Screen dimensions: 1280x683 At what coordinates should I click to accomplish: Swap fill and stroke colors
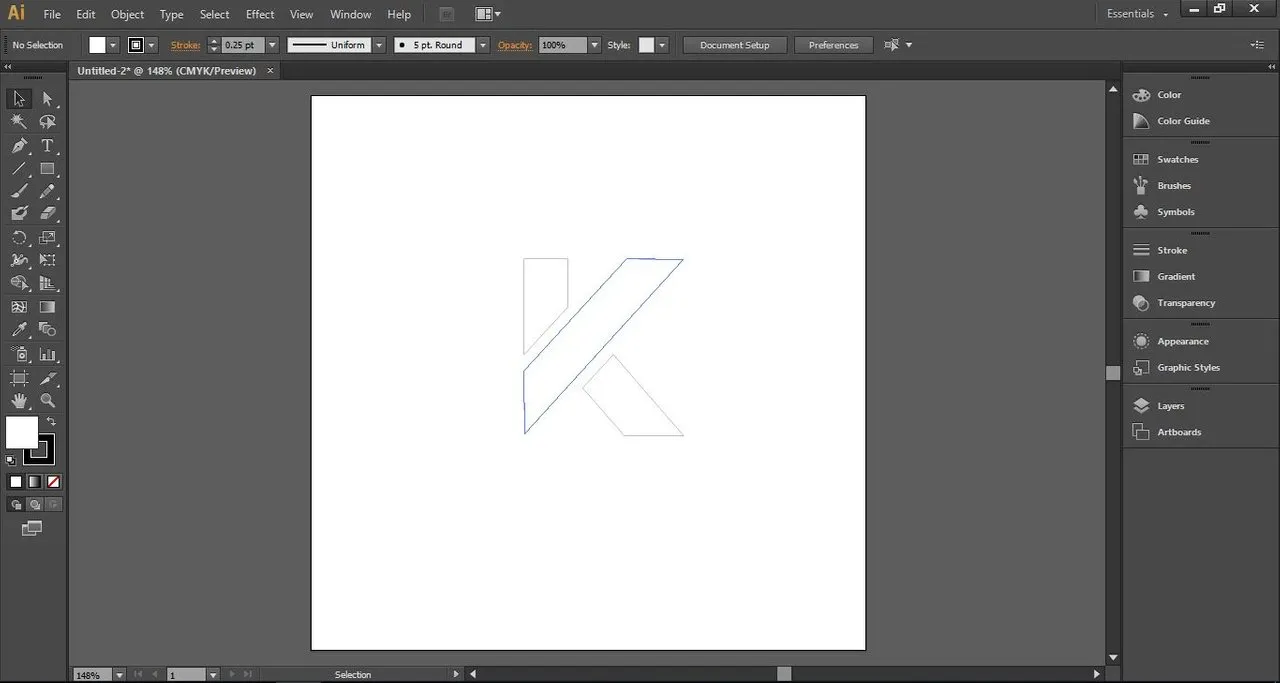(x=51, y=422)
